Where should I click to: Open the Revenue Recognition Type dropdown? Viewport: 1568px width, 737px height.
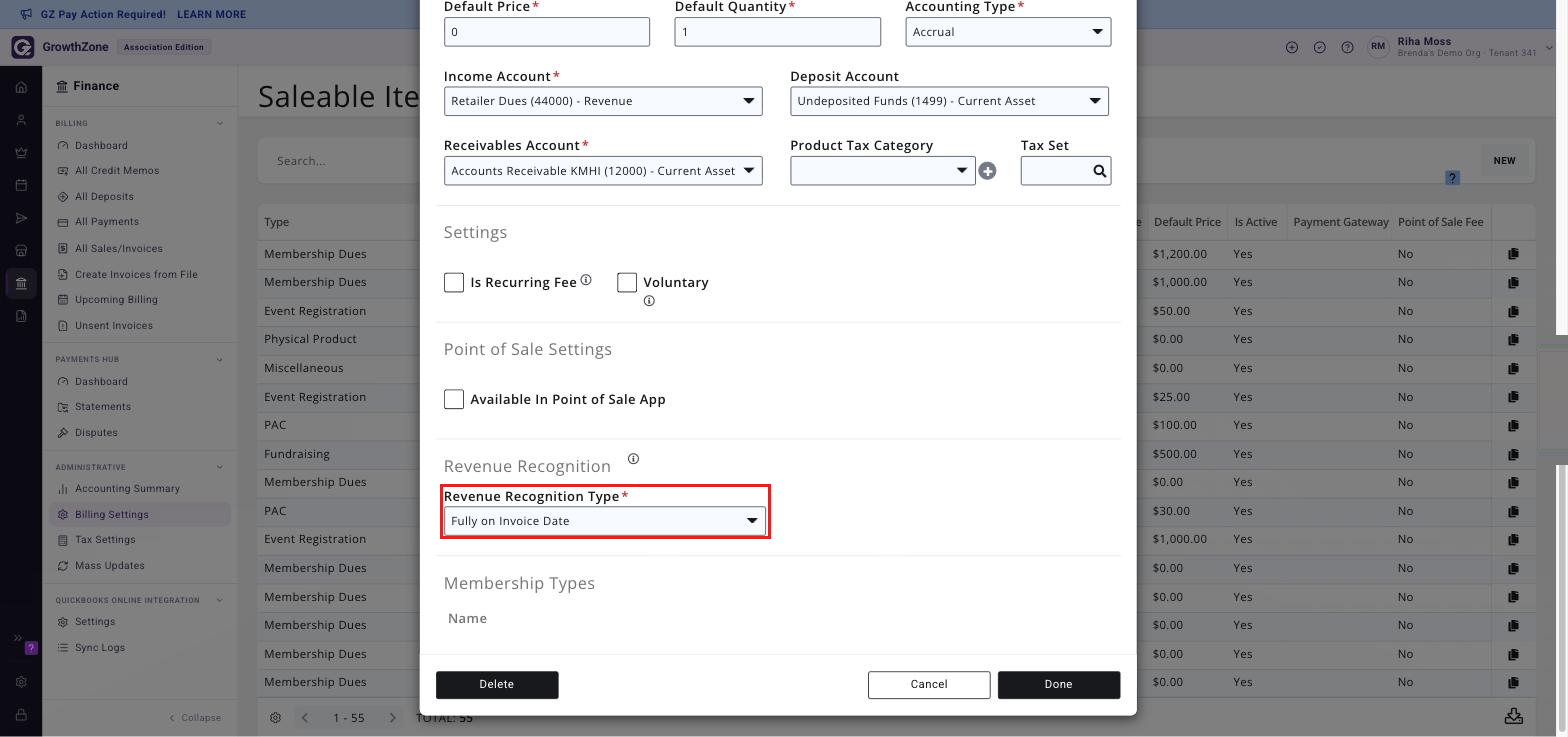(x=605, y=521)
